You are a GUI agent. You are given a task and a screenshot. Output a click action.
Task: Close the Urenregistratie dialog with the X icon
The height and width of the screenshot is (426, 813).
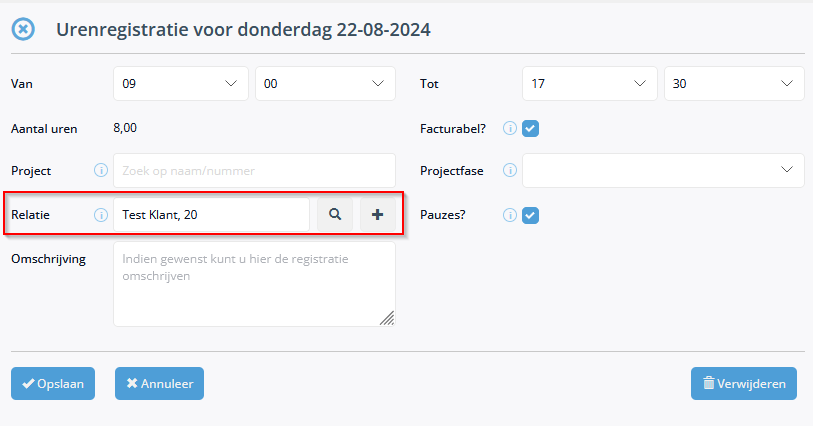click(x=23, y=29)
